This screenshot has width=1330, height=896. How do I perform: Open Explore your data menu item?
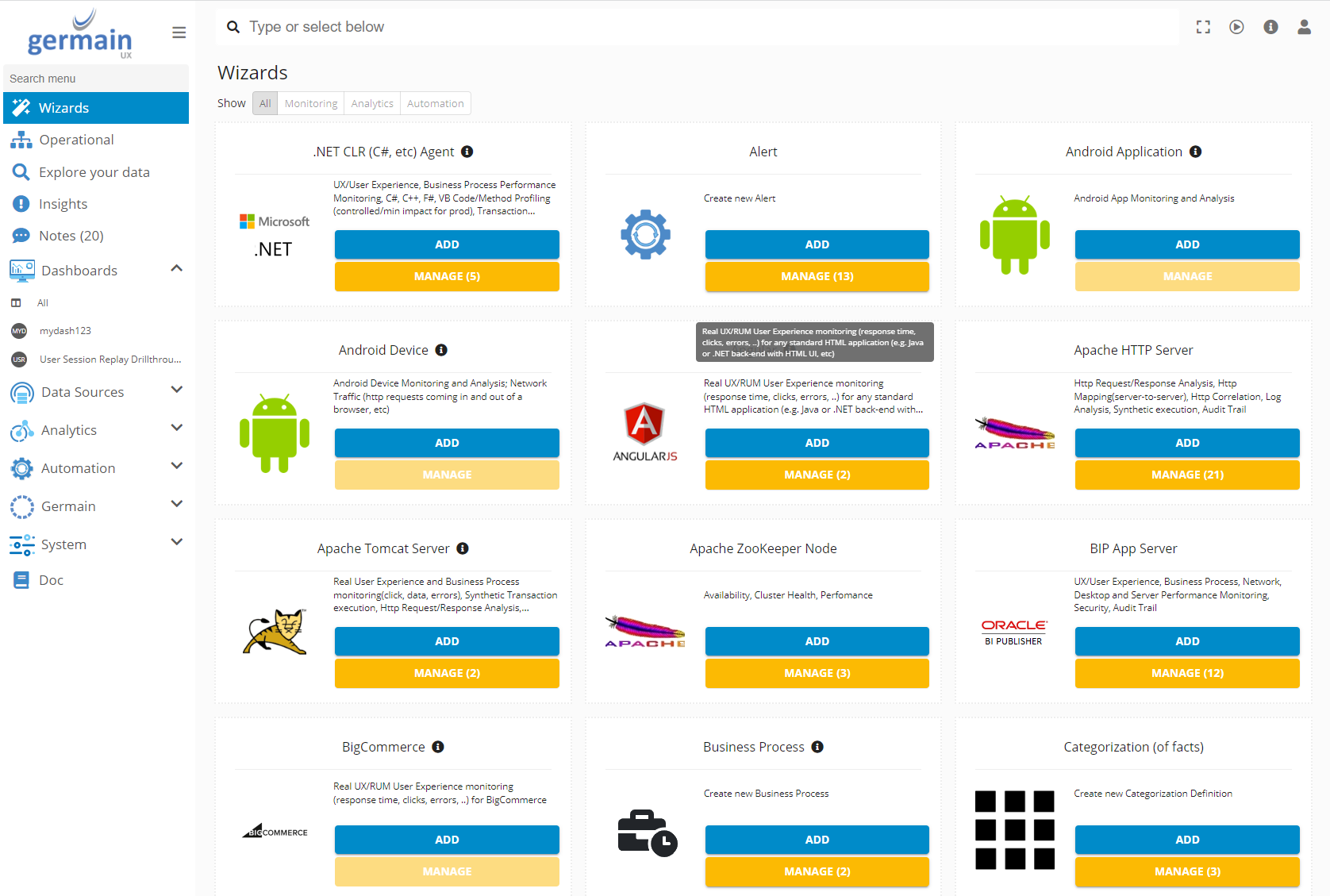(94, 172)
